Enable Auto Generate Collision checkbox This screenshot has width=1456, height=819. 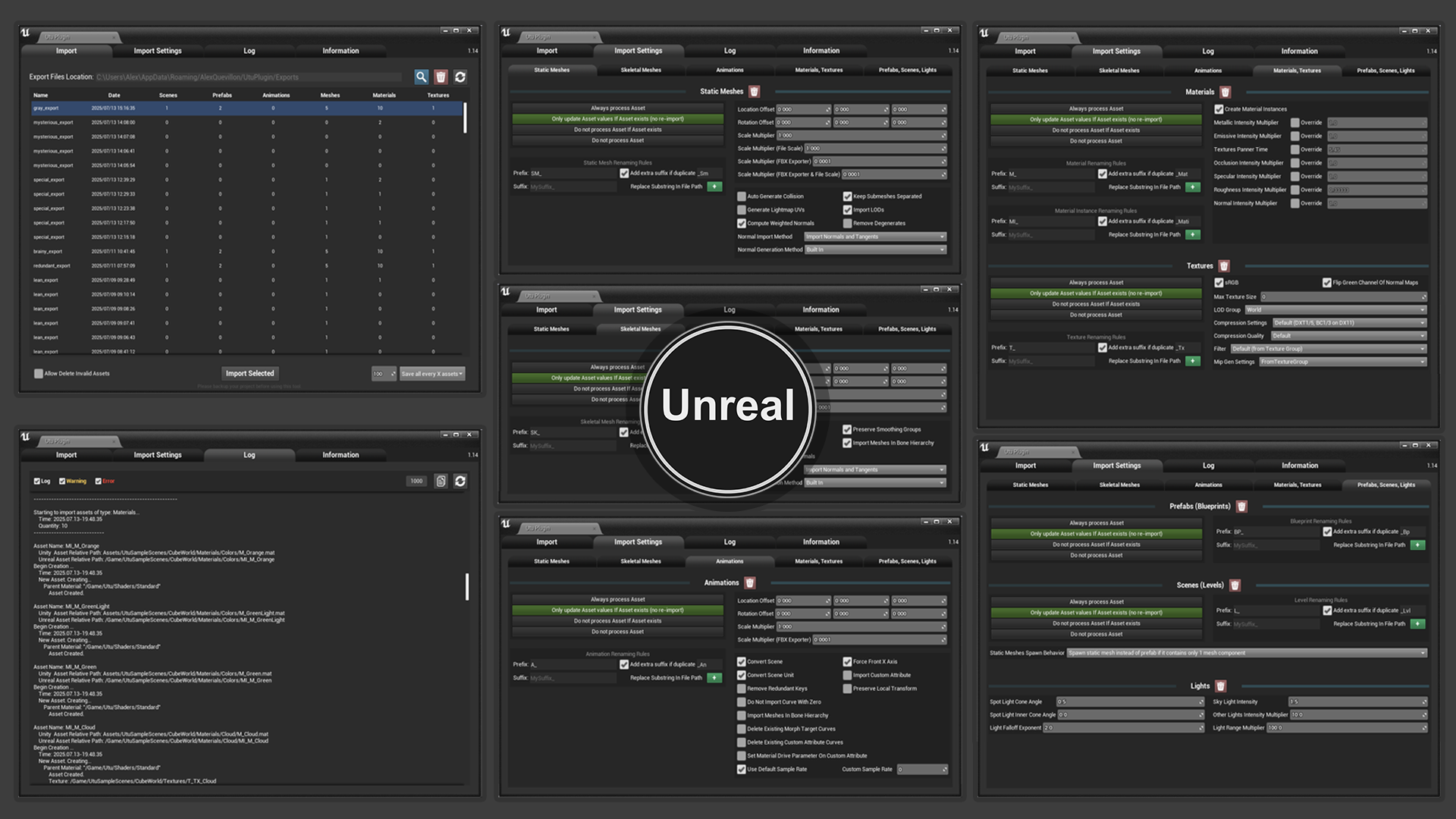tap(742, 196)
